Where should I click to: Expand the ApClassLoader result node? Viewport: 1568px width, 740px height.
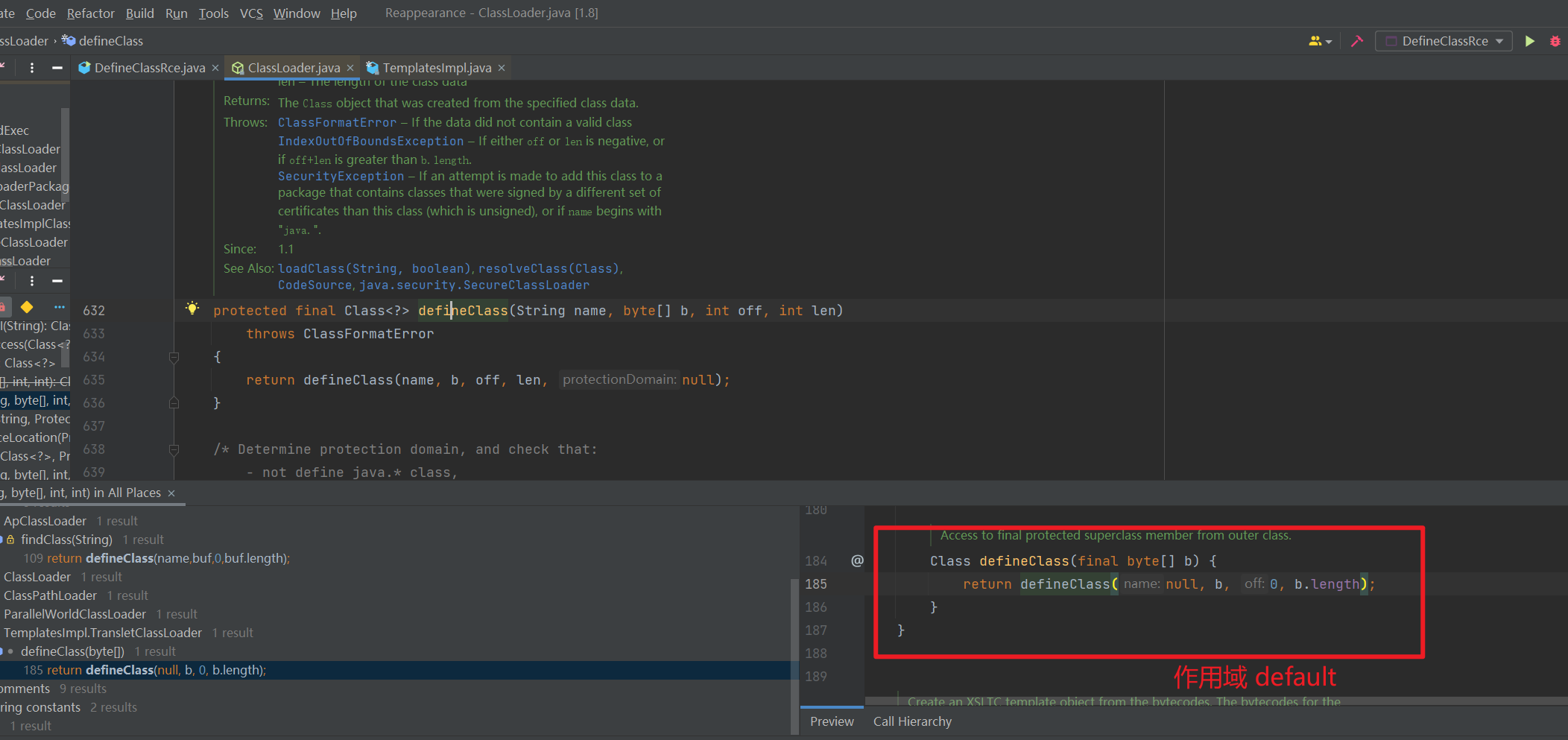pyautogui.click(x=45, y=520)
